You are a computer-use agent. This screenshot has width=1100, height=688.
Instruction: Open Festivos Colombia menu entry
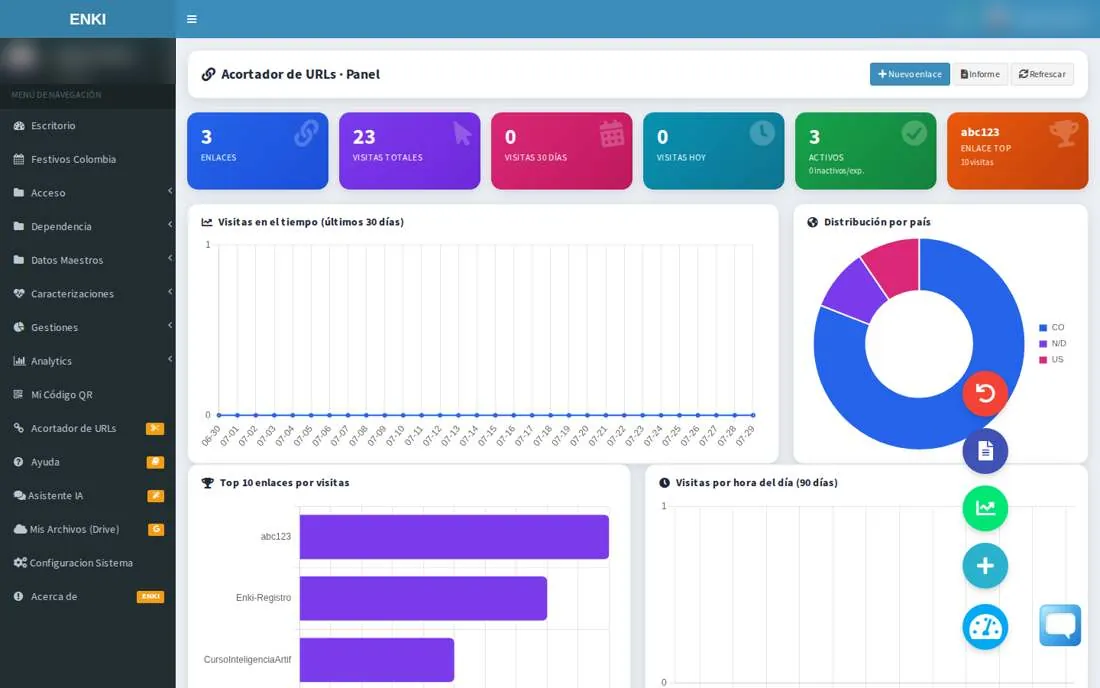pyautogui.click(x=88, y=159)
